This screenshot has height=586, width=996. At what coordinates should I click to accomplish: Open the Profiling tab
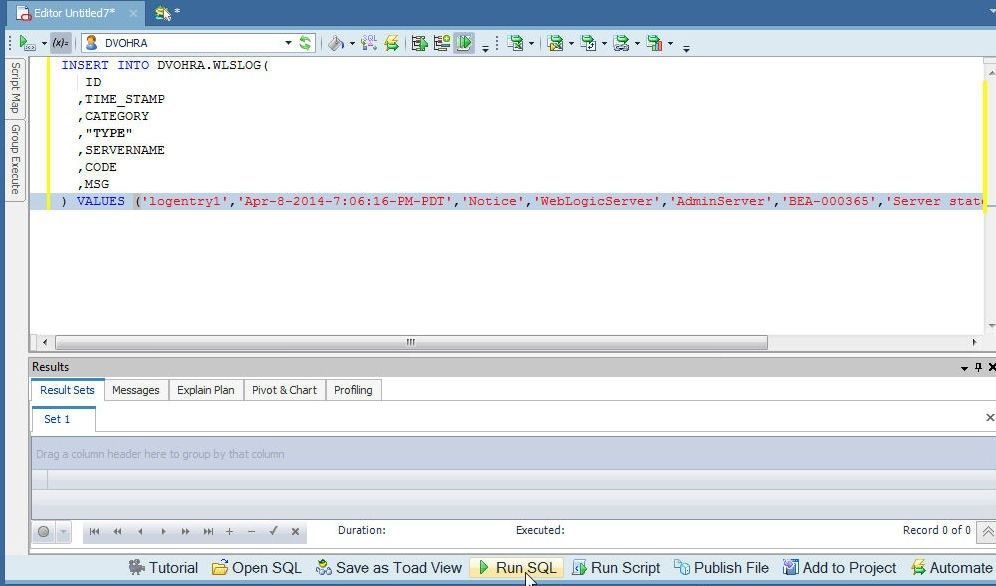[353, 390]
